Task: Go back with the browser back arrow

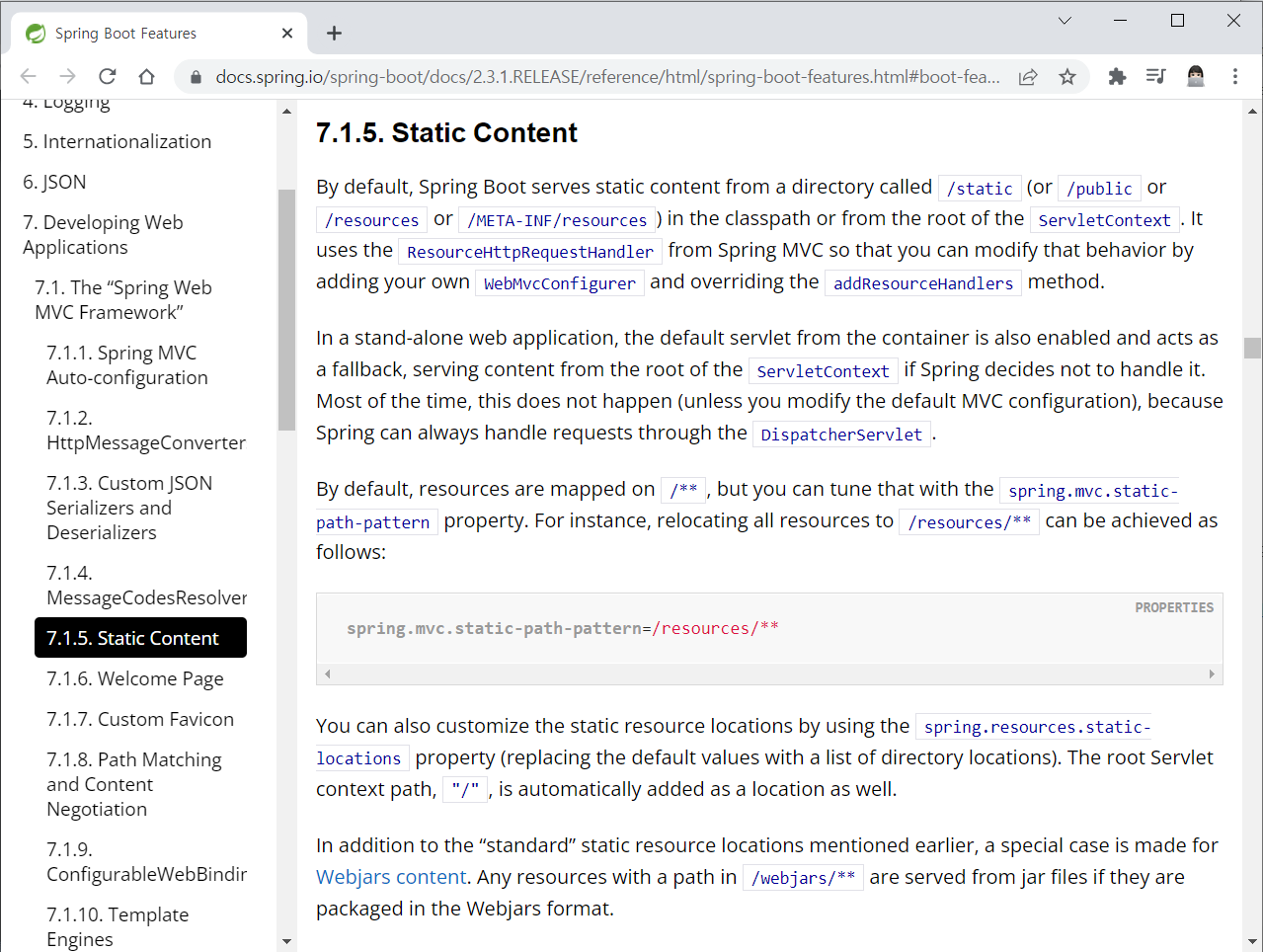Action: tap(29, 77)
